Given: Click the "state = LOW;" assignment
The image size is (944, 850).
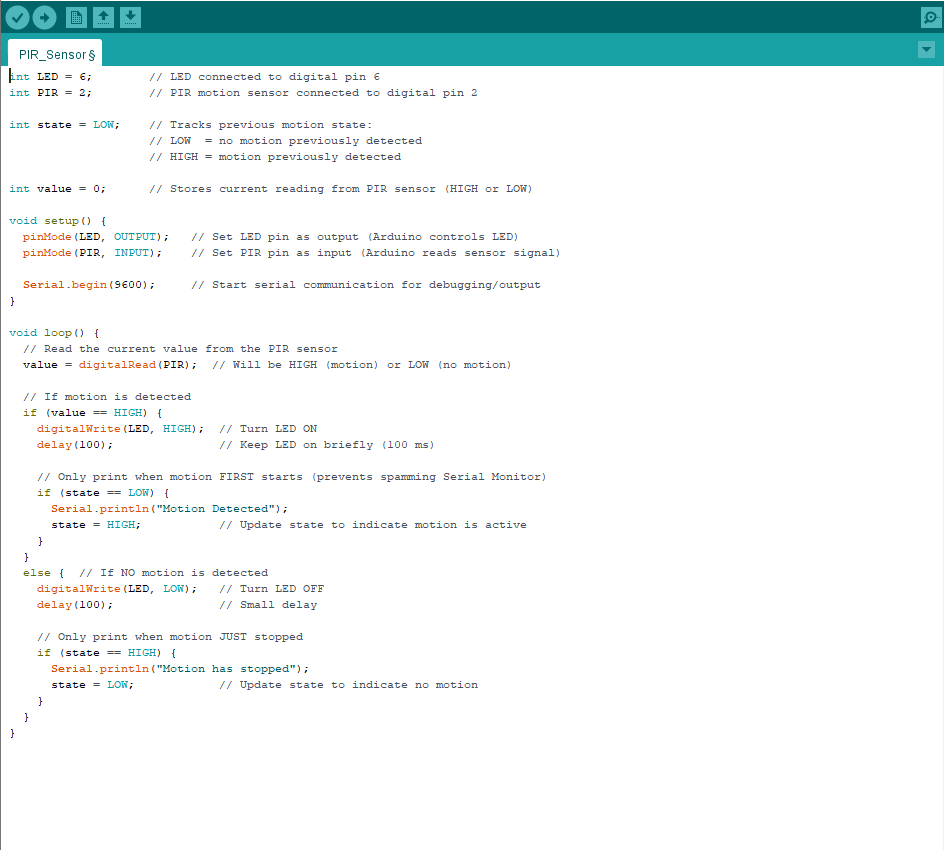Looking at the screenshot, I should [x=93, y=685].
